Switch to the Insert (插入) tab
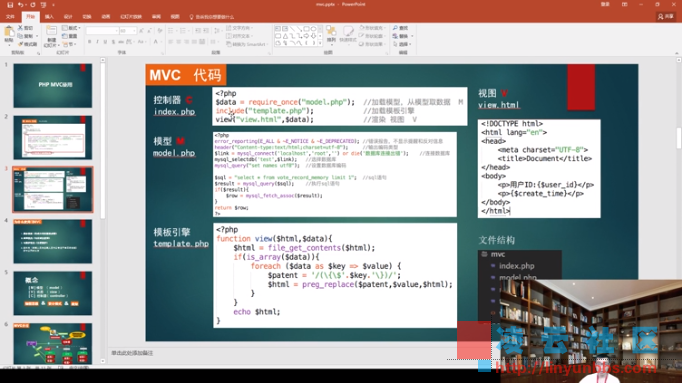Image resolution: width=682 pixels, height=383 pixels. [49, 17]
